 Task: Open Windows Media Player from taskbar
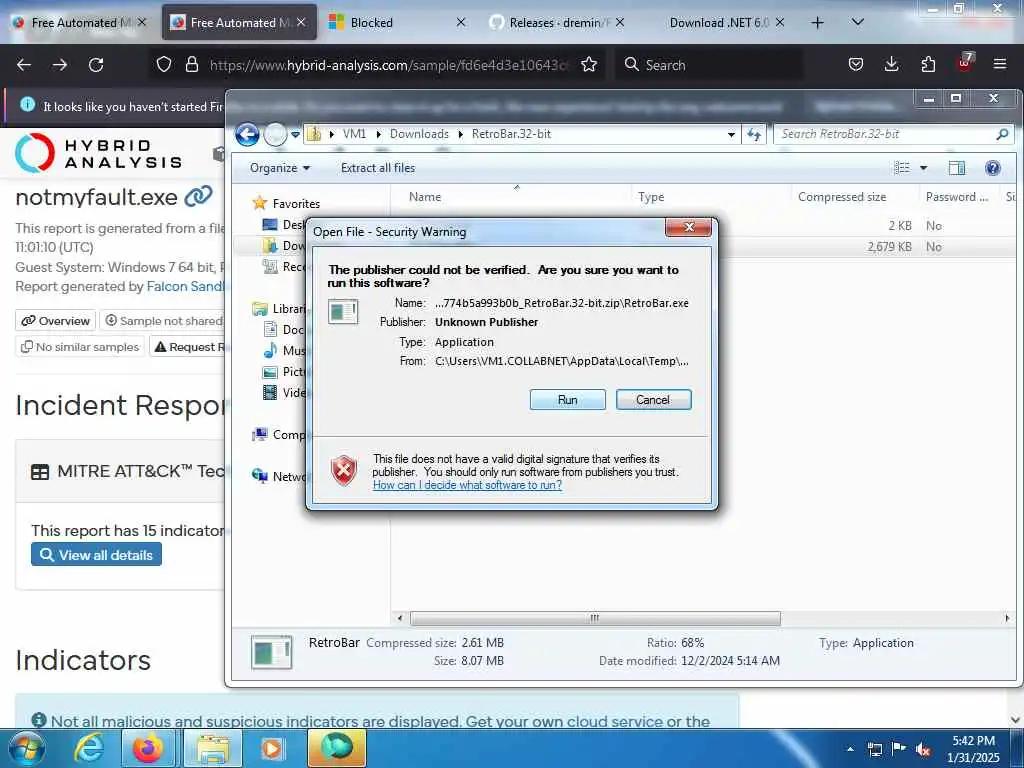(x=272, y=748)
